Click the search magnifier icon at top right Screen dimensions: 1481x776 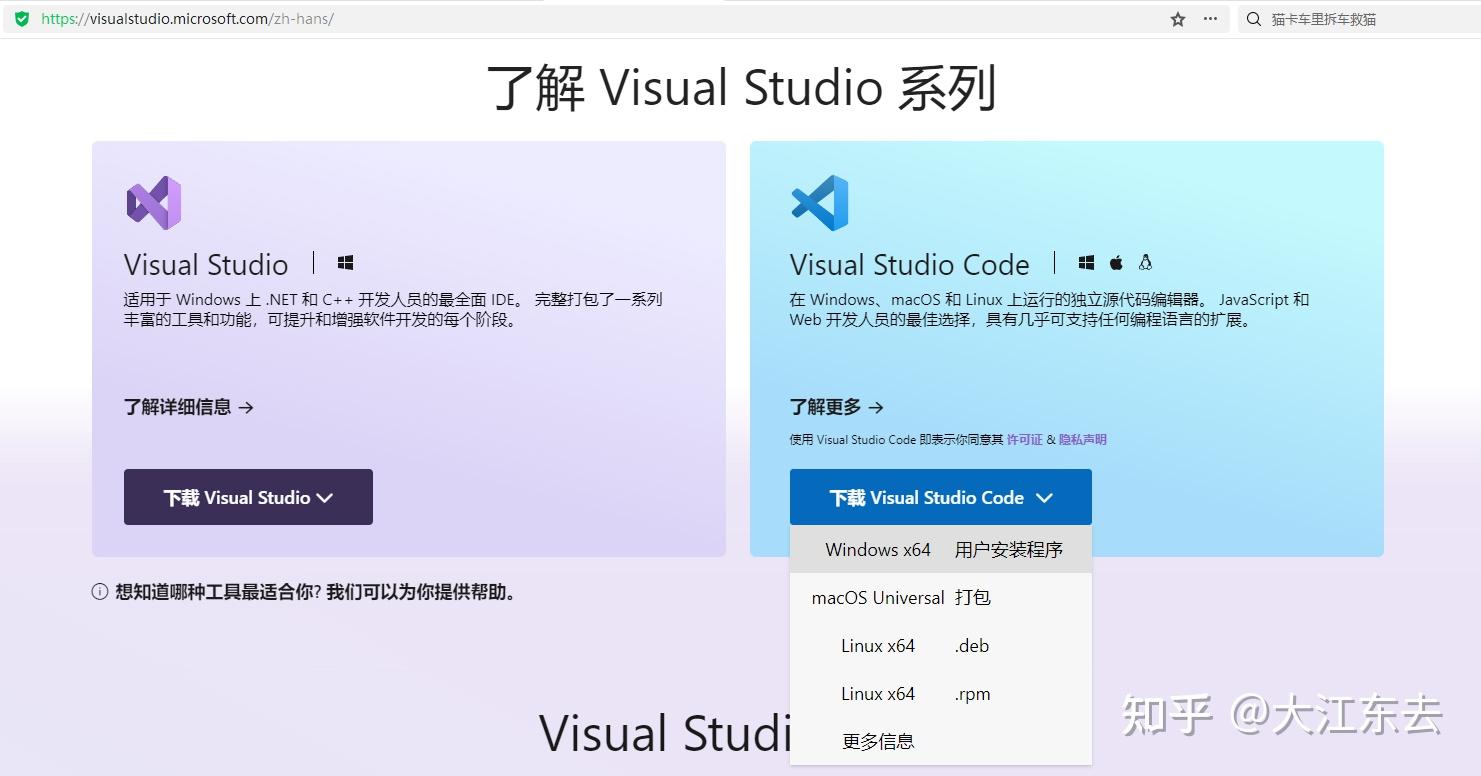(1253, 18)
